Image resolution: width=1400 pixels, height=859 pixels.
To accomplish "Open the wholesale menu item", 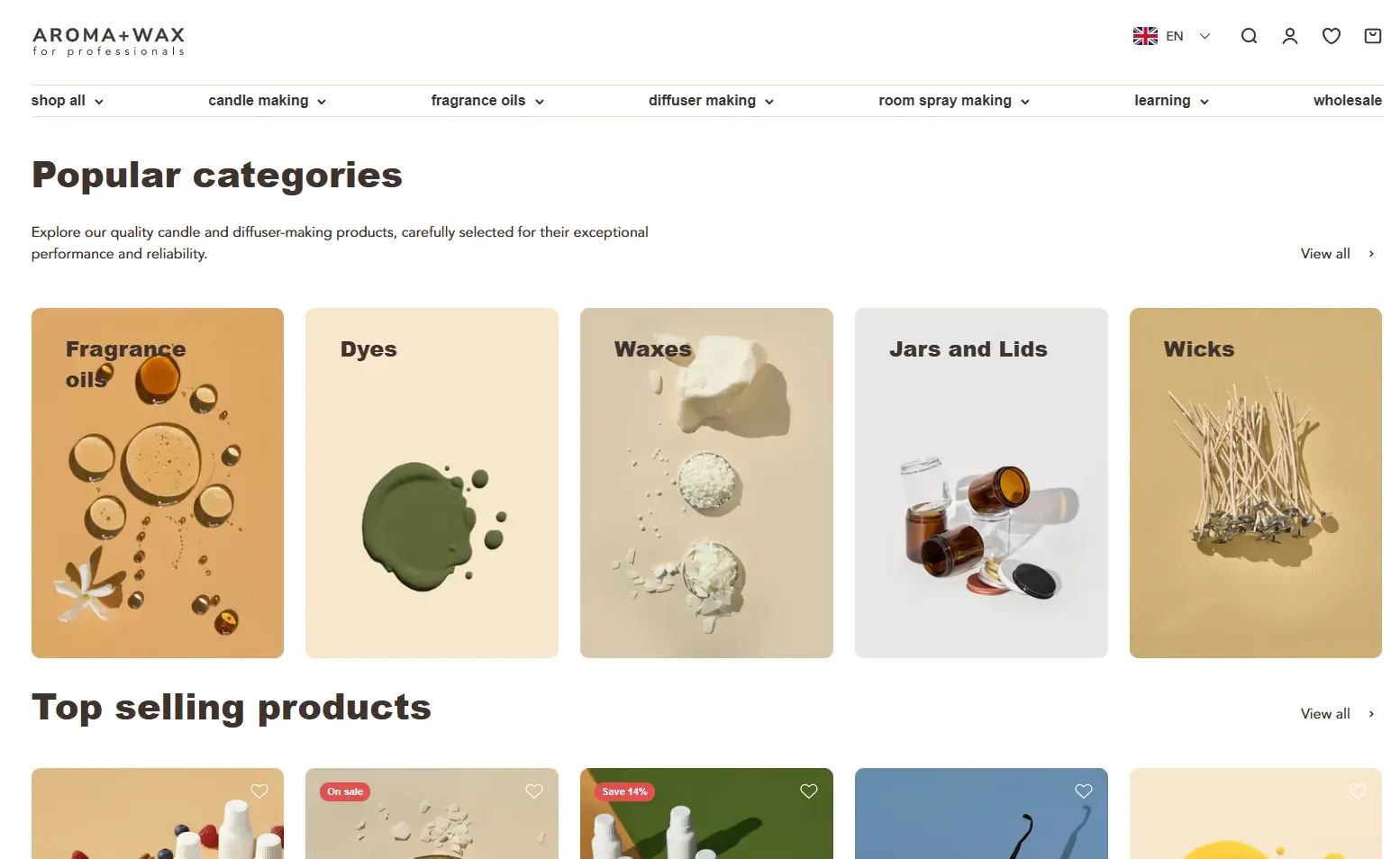I will point(1347,101).
